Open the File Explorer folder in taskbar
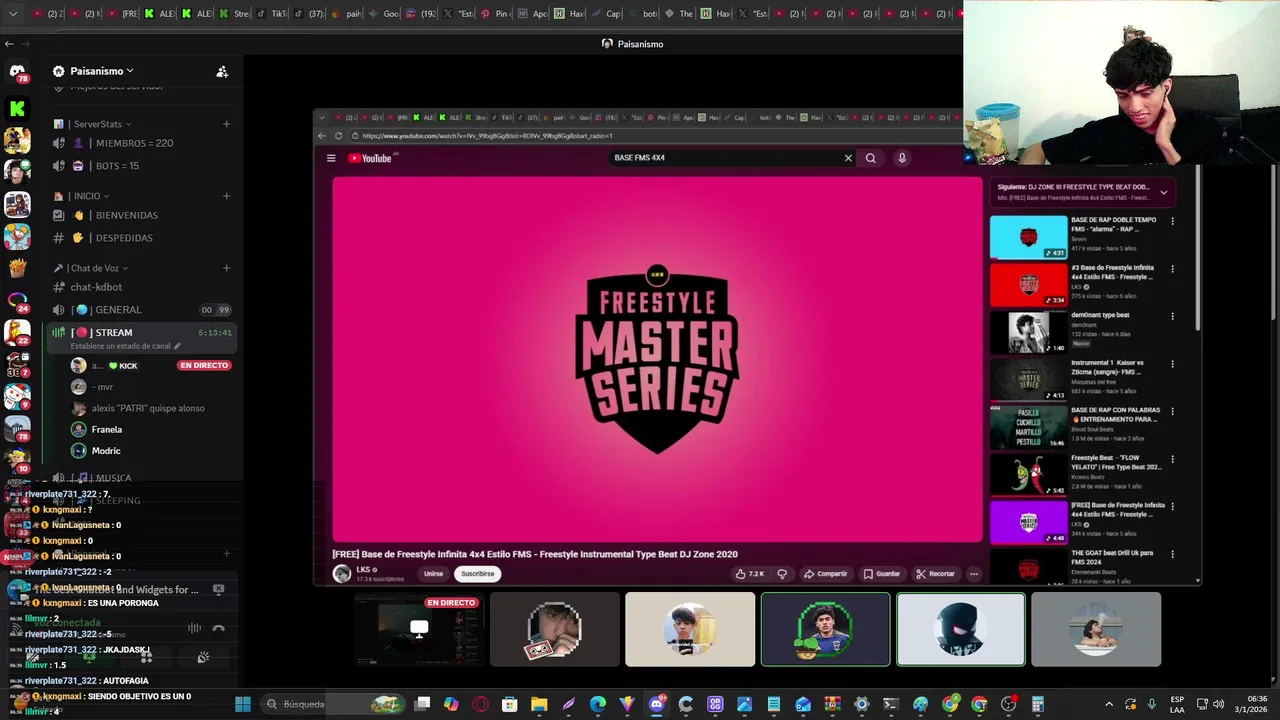The height and width of the screenshot is (720, 1280). 539,704
